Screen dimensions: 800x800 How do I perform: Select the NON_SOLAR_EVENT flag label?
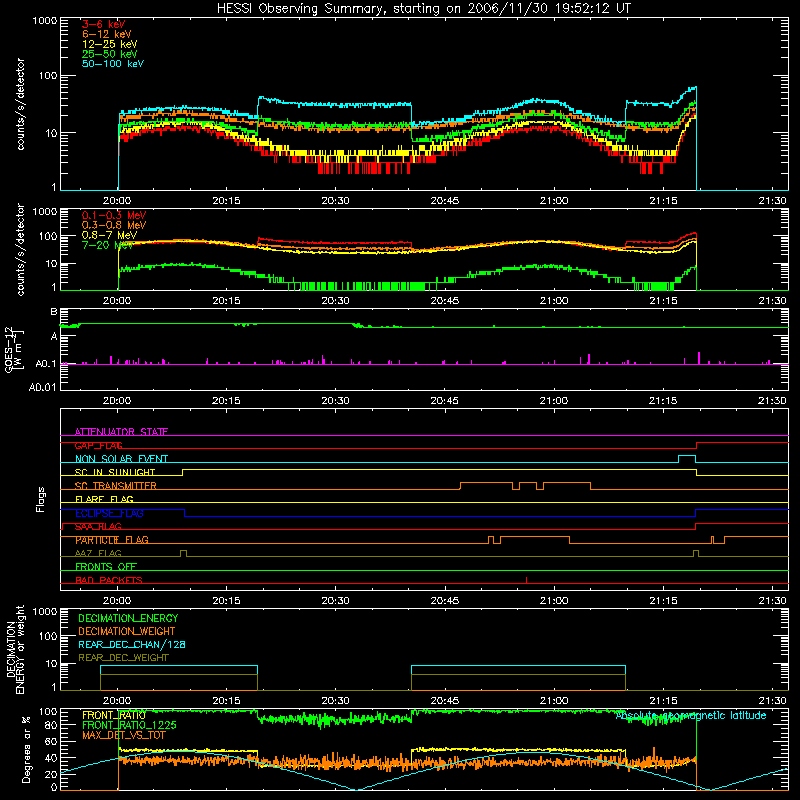pyautogui.click(x=121, y=459)
